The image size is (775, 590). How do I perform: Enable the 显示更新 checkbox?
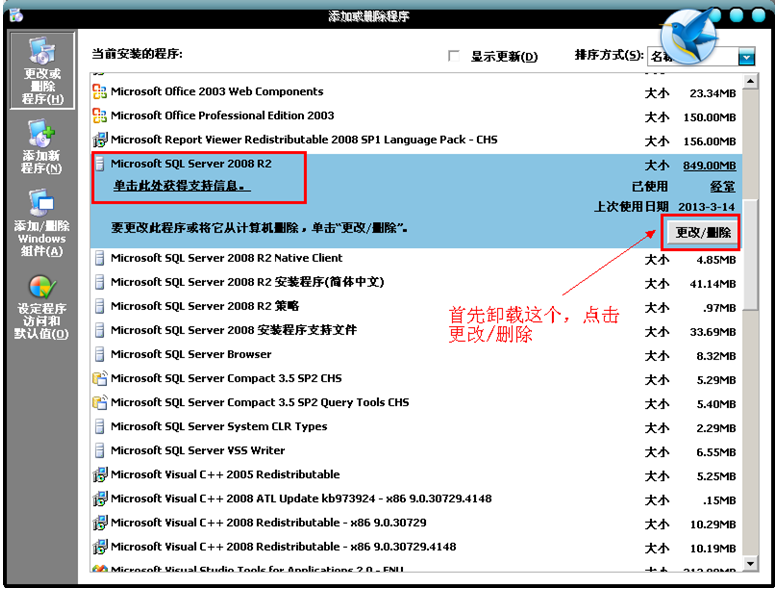pyautogui.click(x=453, y=56)
